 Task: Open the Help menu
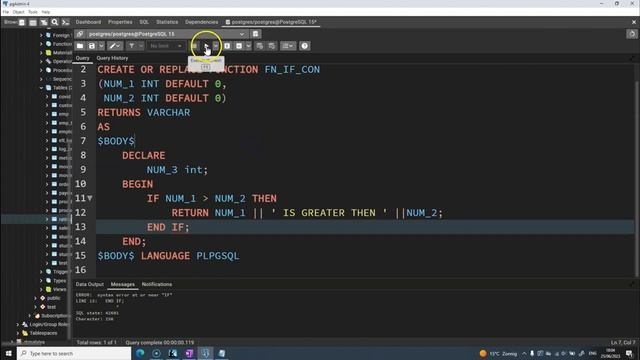(46, 12)
